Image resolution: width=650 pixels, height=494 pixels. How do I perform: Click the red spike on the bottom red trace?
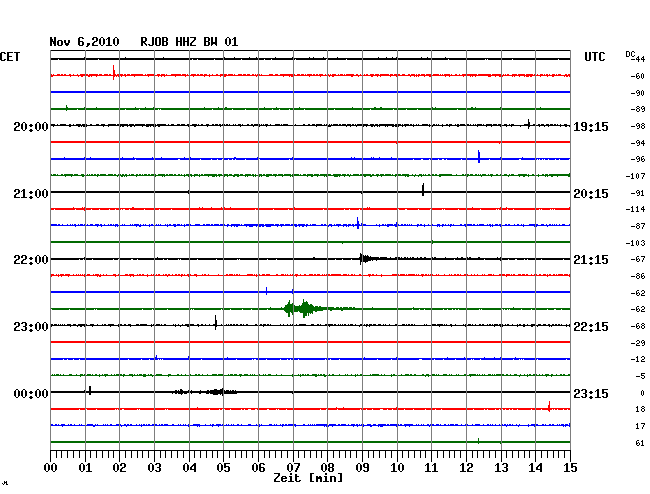549,407
